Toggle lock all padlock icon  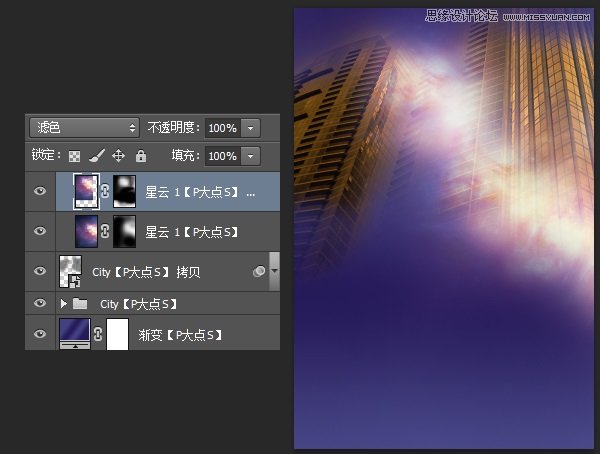point(141,155)
